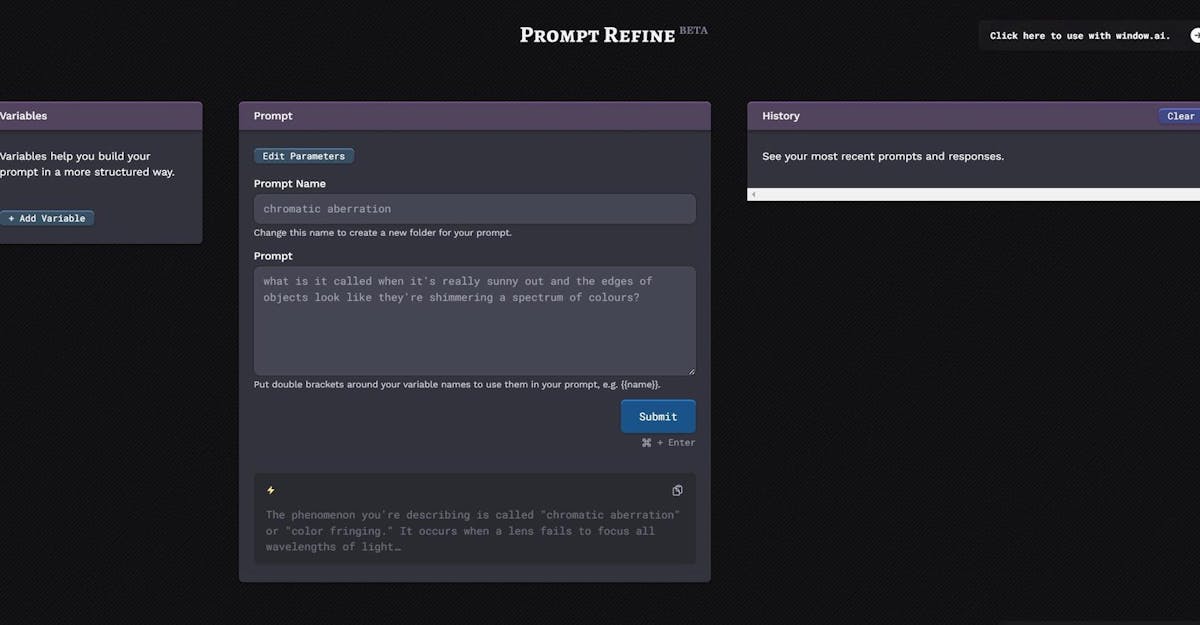Click the copy response icon

(677, 490)
